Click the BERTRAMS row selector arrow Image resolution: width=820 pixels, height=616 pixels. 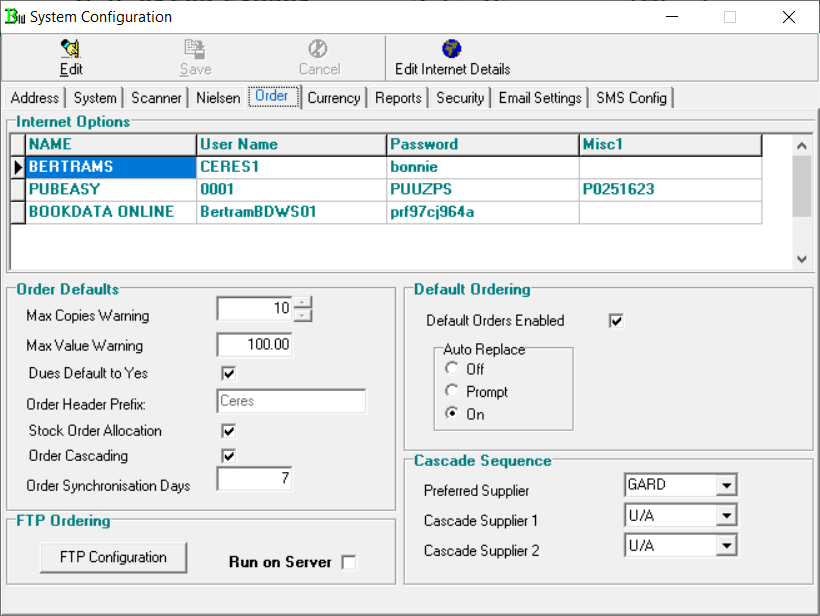click(x=18, y=167)
